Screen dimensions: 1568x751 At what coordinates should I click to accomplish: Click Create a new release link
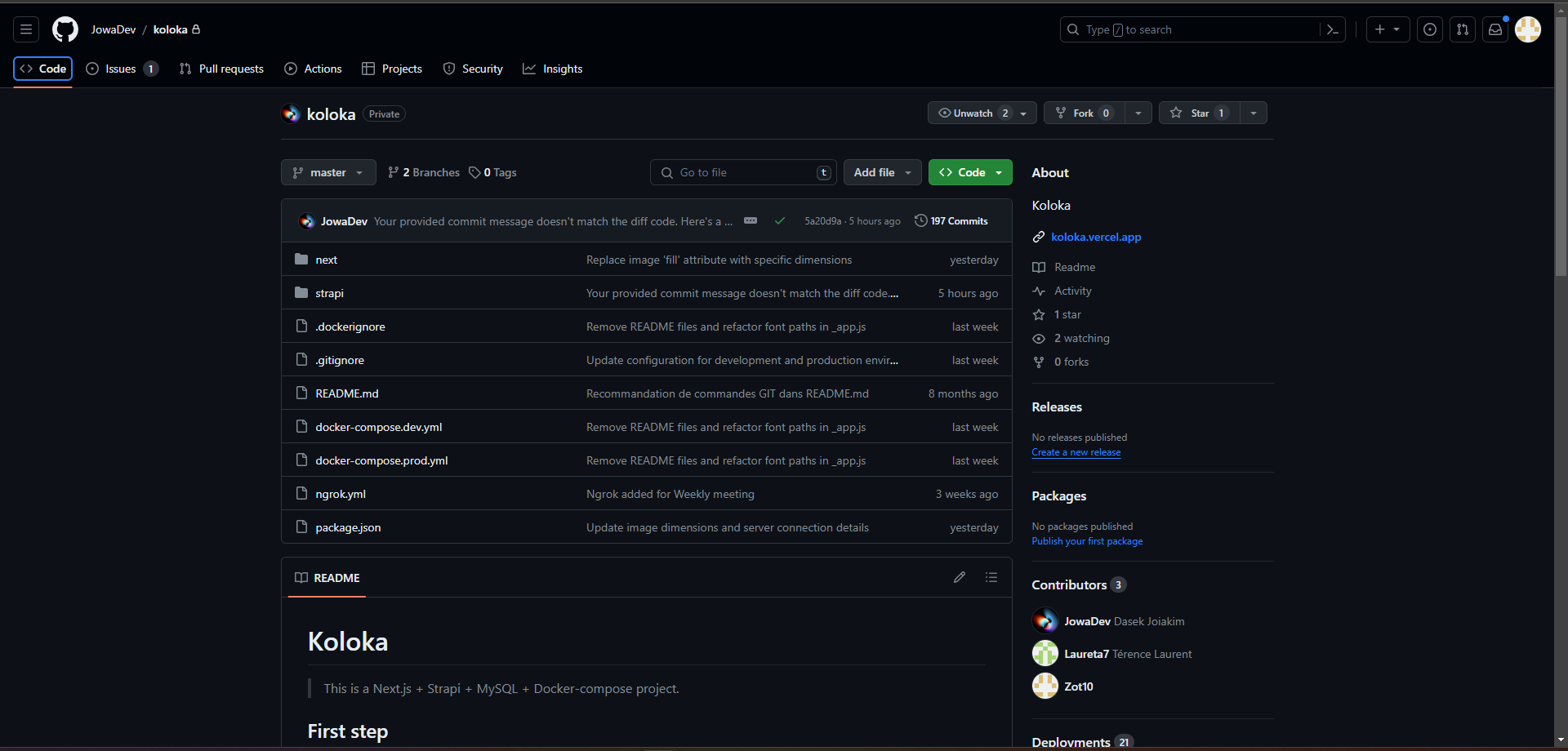pos(1076,452)
